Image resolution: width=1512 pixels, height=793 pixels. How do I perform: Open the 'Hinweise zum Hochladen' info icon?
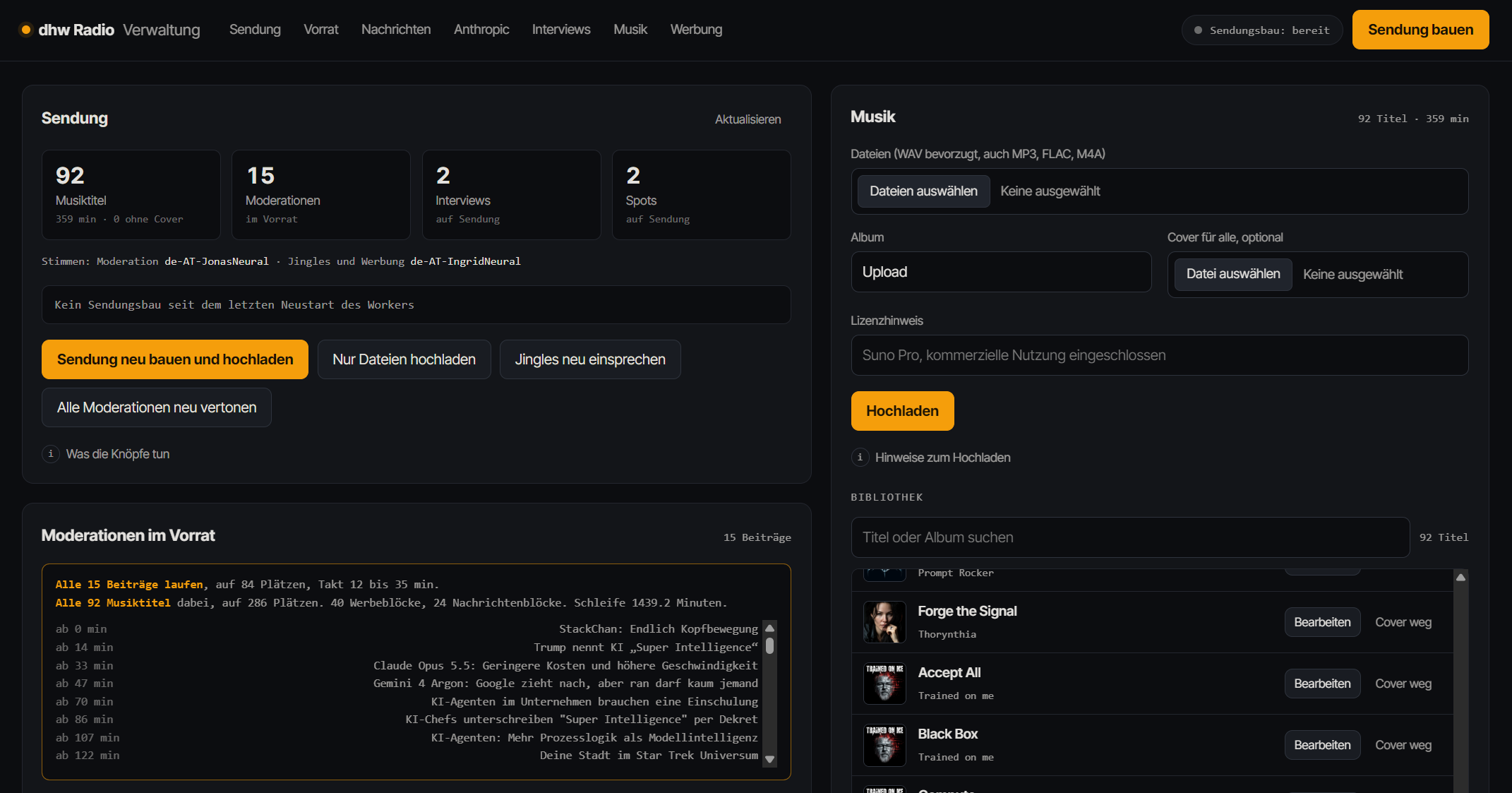click(x=860, y=457)
